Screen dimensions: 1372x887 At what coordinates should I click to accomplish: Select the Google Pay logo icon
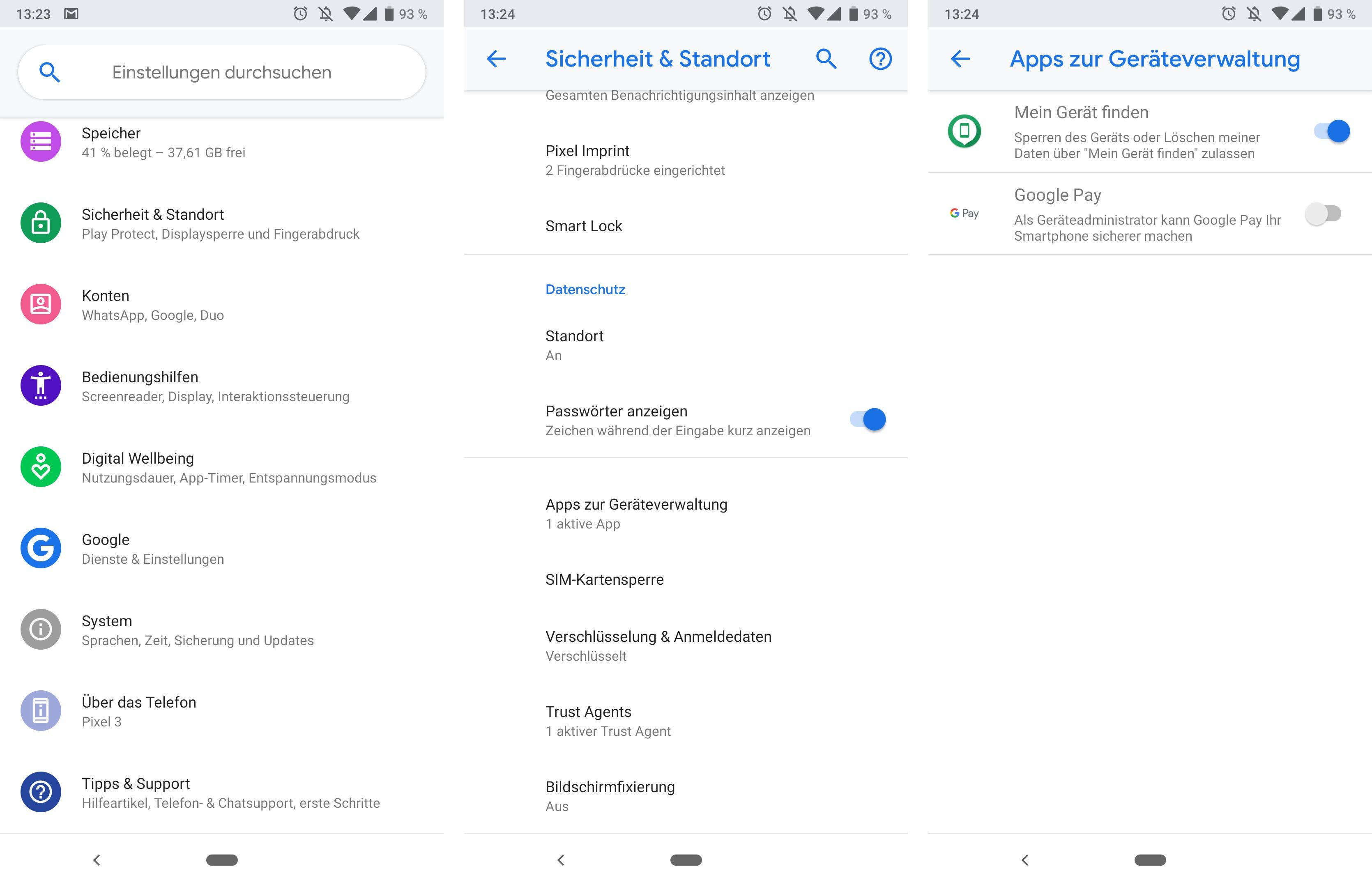click(964, 213)
